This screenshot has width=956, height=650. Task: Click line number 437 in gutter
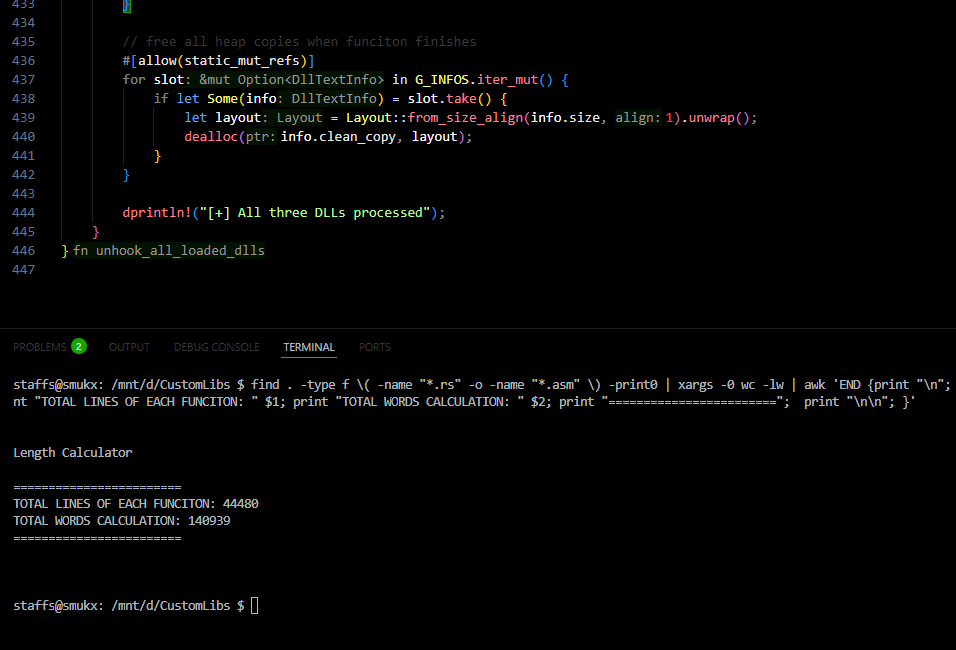(x=24, y=80)
